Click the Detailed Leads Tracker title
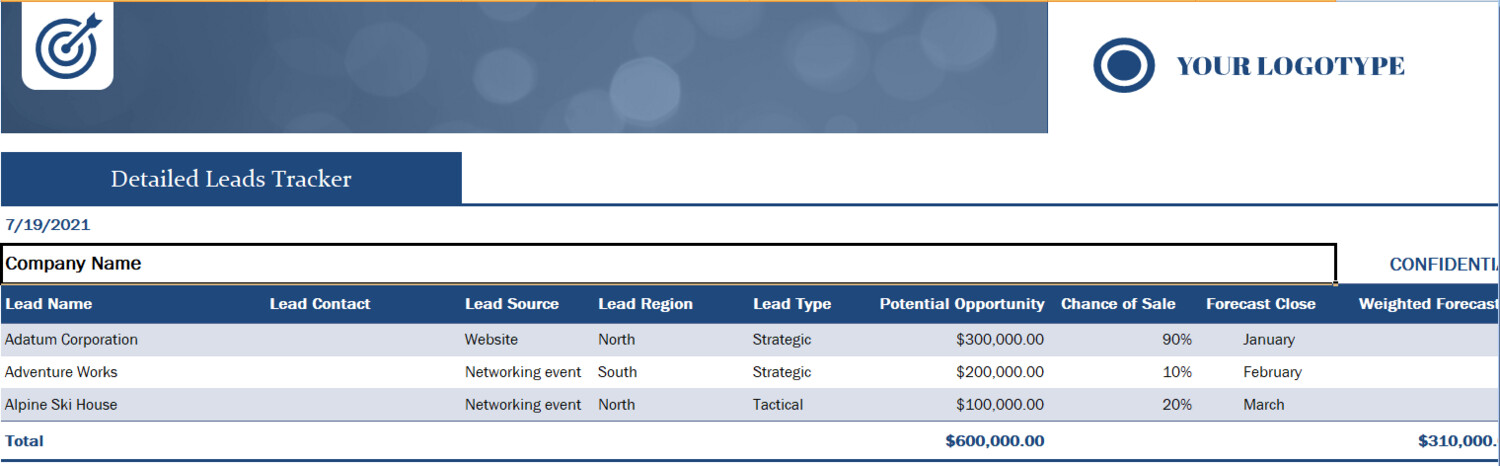 (231, 179)
